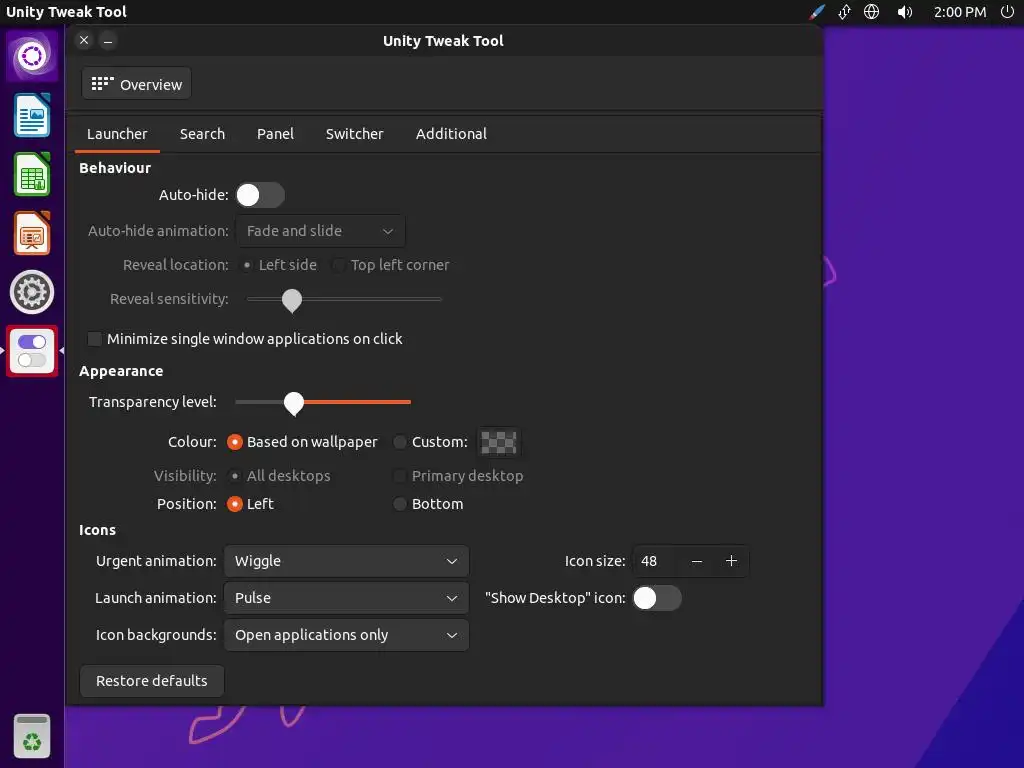
Task: Toggle the "Show Desktop" icon switch
Action: tap(657, 598)
